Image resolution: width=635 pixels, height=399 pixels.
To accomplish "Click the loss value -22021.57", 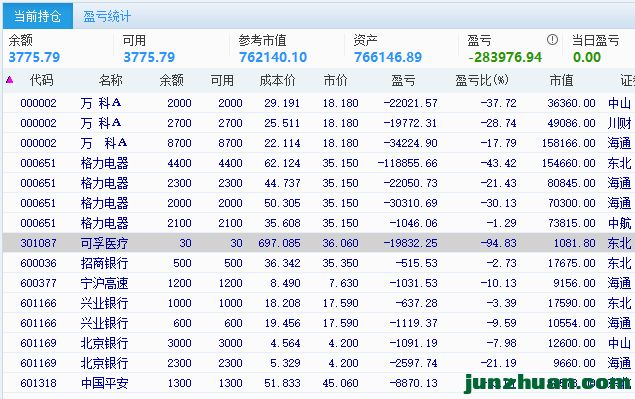I will click(410, 103).
